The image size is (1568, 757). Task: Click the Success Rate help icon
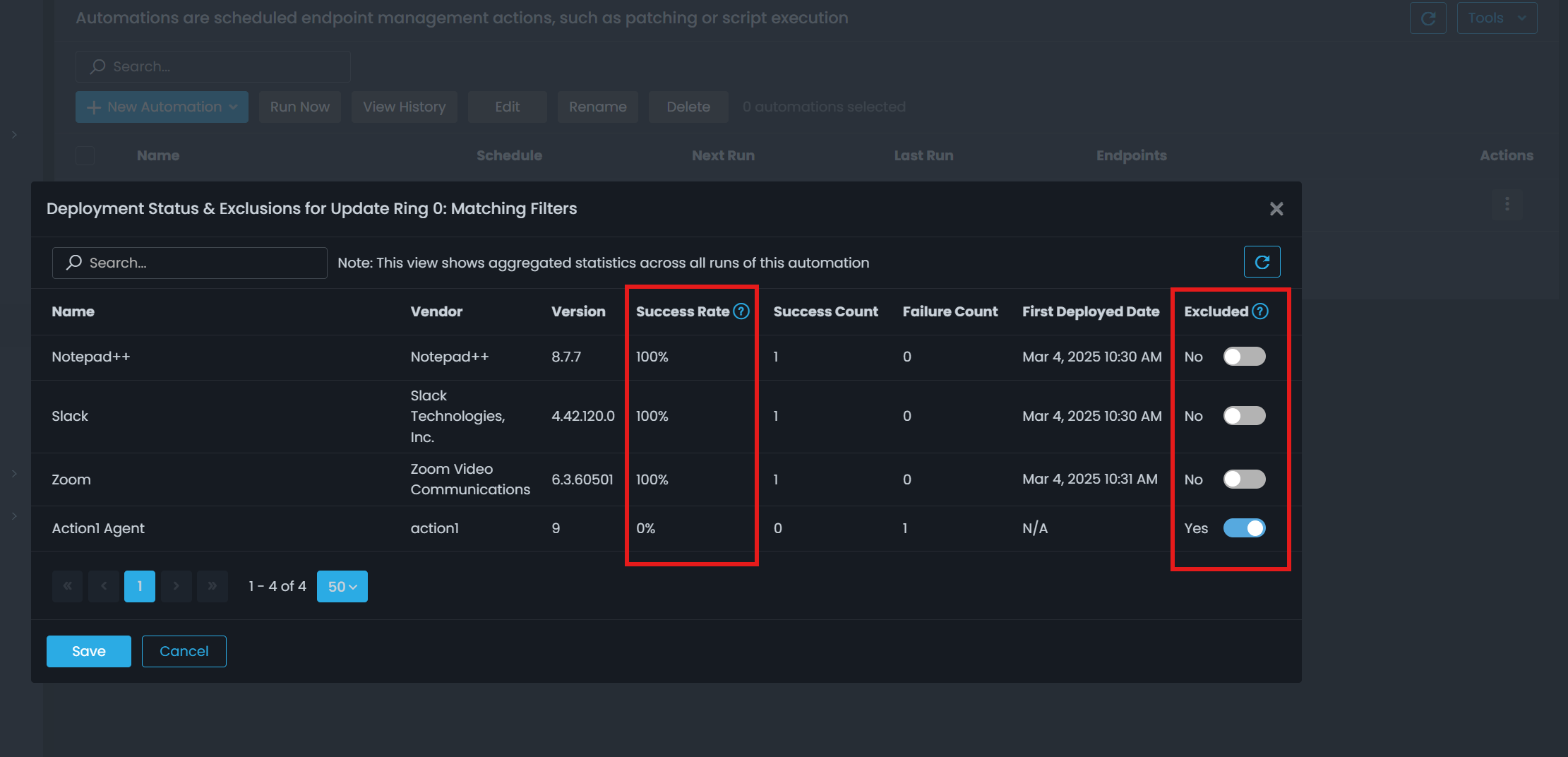tap(741, 311)
